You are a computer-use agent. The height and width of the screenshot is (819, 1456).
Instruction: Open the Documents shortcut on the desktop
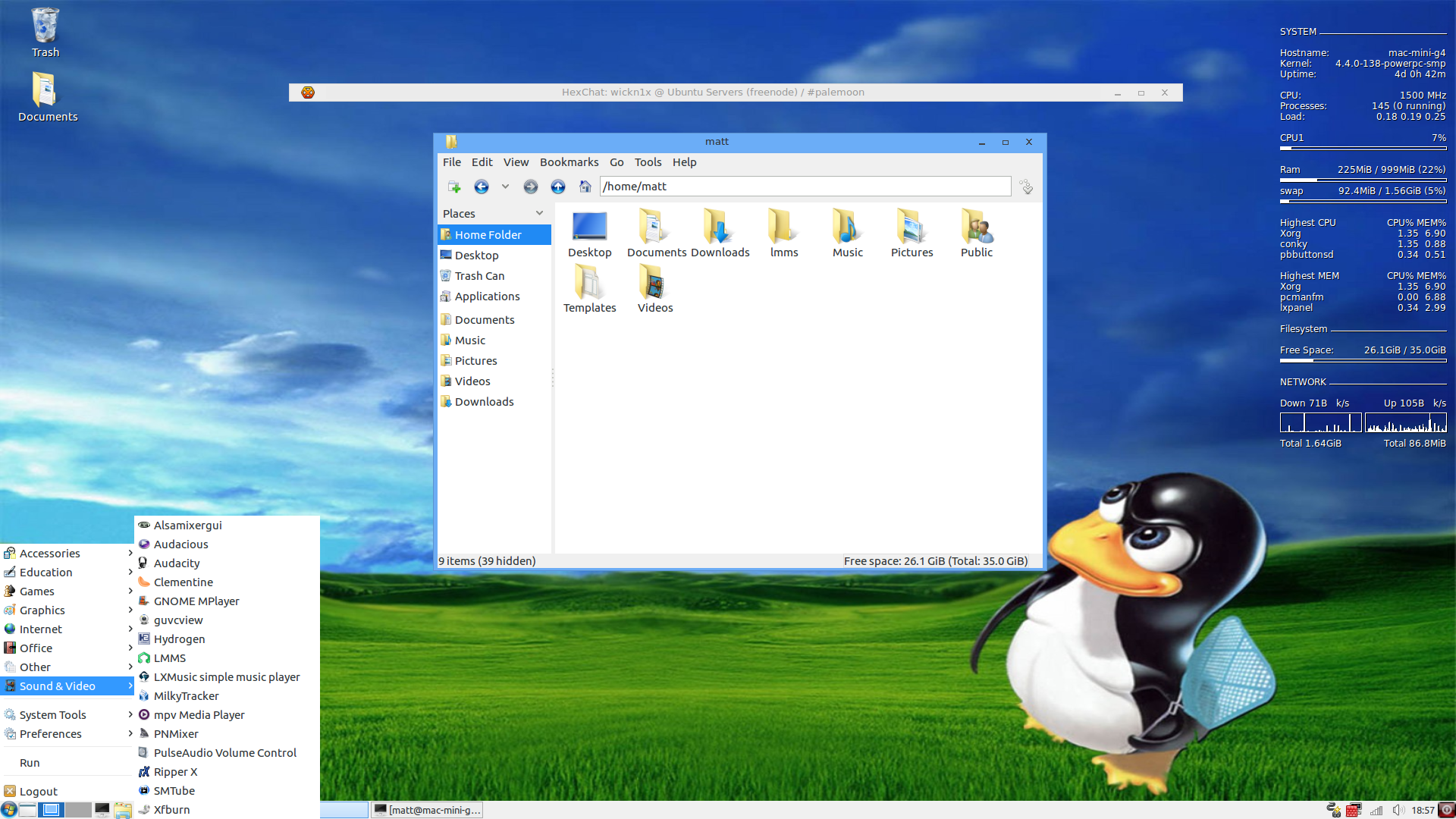pyautogui.click(x=47, y=96)
